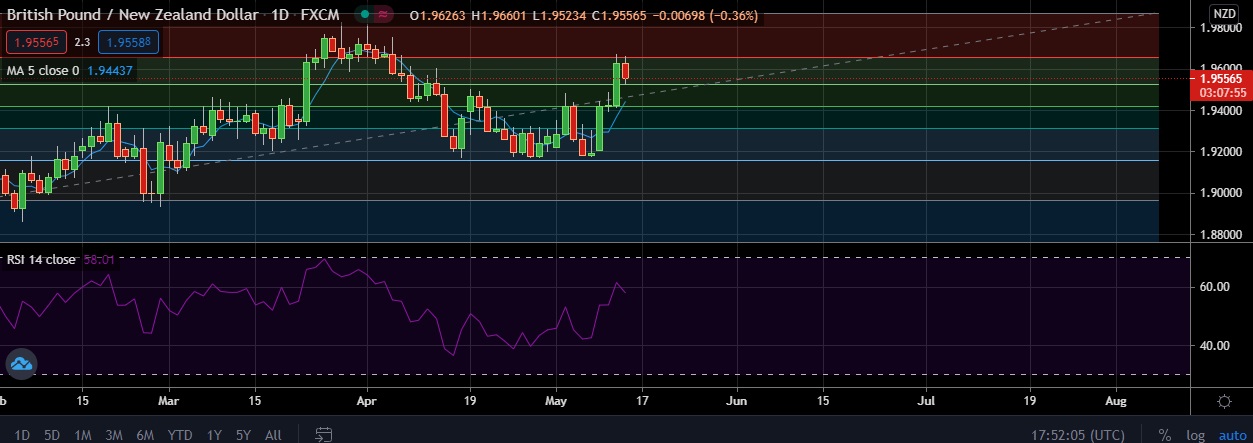Click the FXCM exchange label
Image resolution: width=1253 pixels, height=443 pixels.
click(x=319, y=16)
